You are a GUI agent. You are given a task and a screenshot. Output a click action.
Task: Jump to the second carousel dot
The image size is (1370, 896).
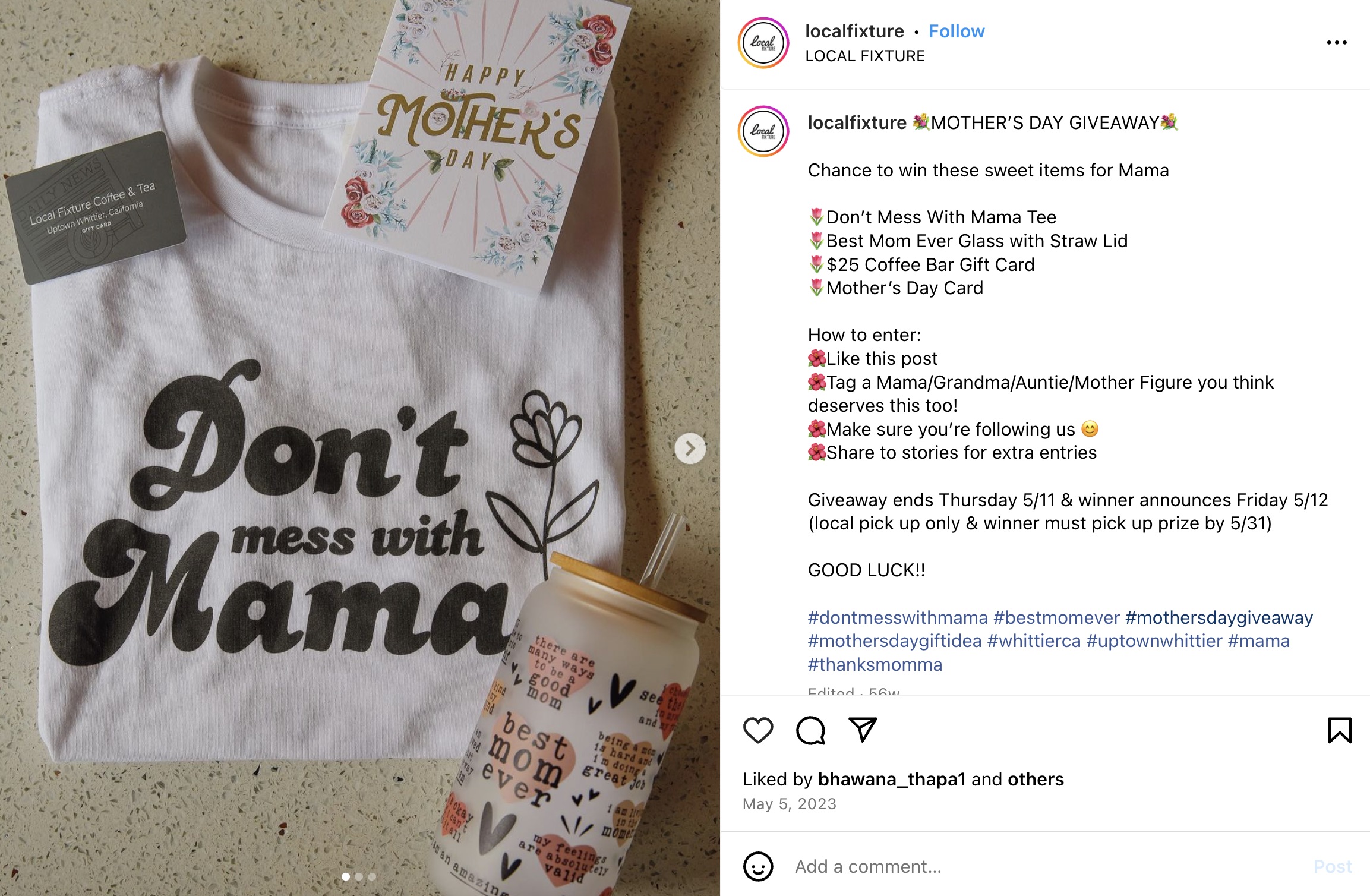pos(359,876)
